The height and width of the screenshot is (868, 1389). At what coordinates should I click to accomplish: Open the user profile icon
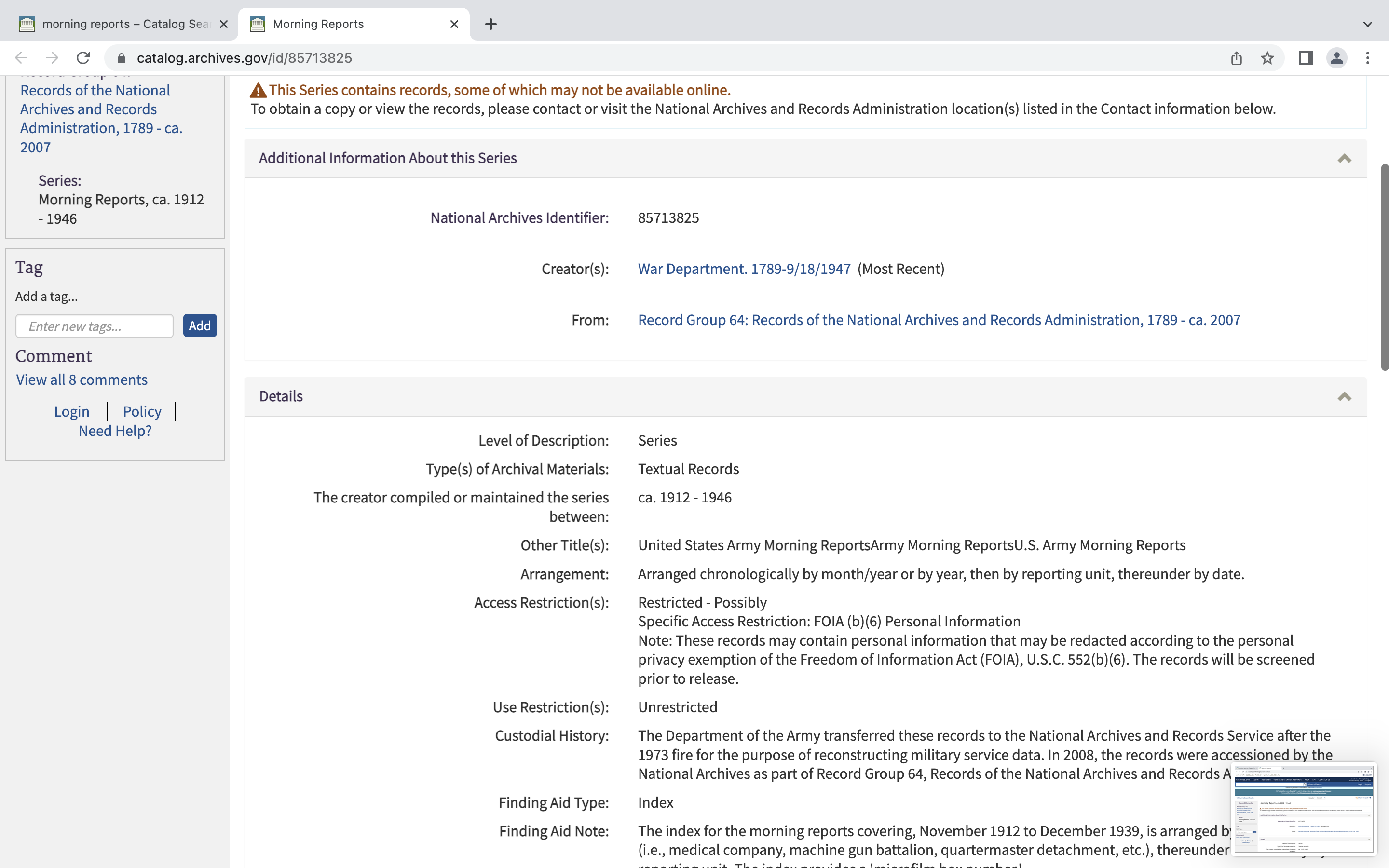1336,58
